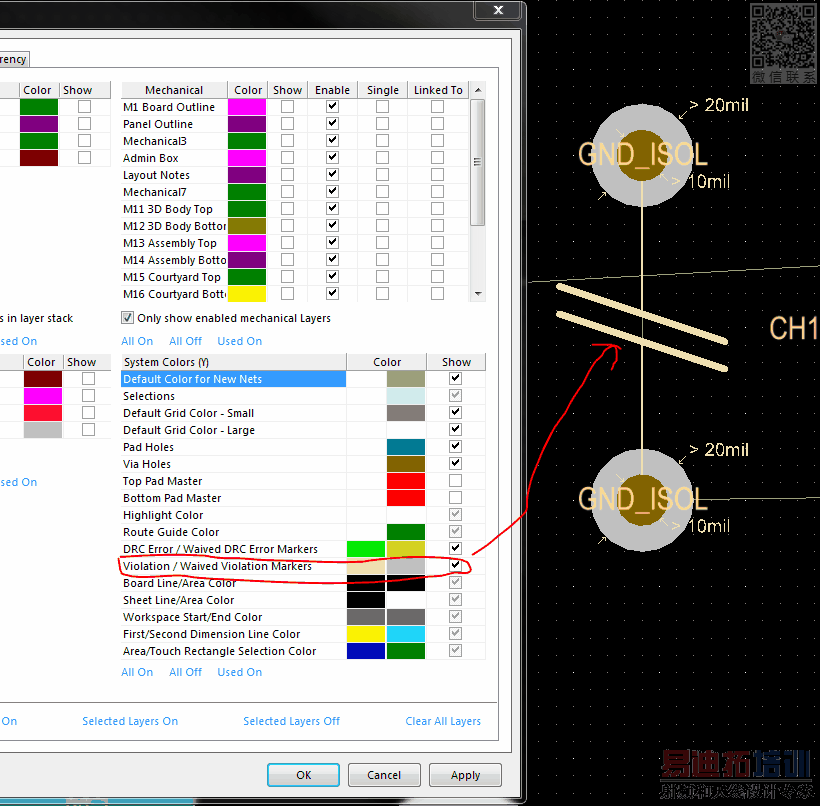Image resolution: width=820 pixels, height=806 pixels.
Task: Click light blue Selections color swatch
Action: click(406, 396)
